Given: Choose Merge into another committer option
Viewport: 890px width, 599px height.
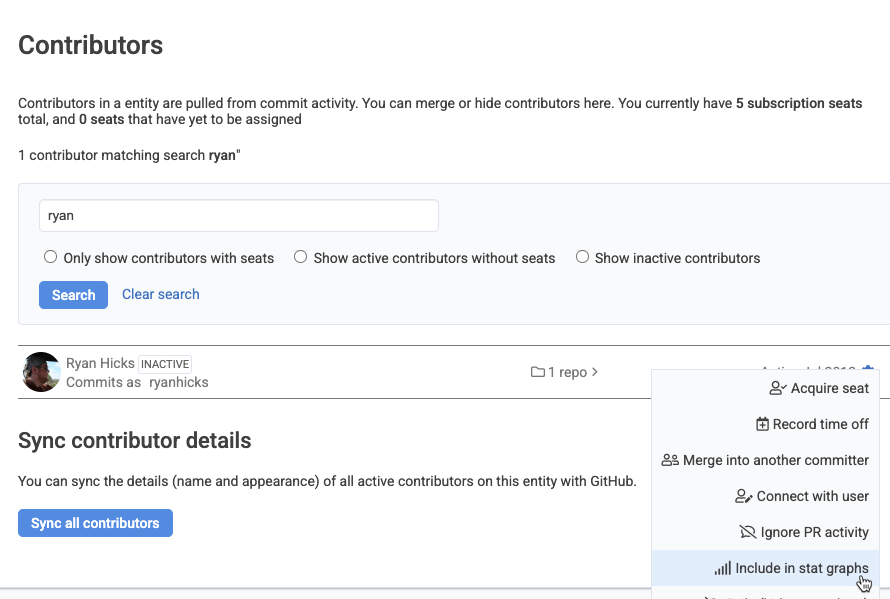Looking at the screenshot, I should tap(775, 460).
